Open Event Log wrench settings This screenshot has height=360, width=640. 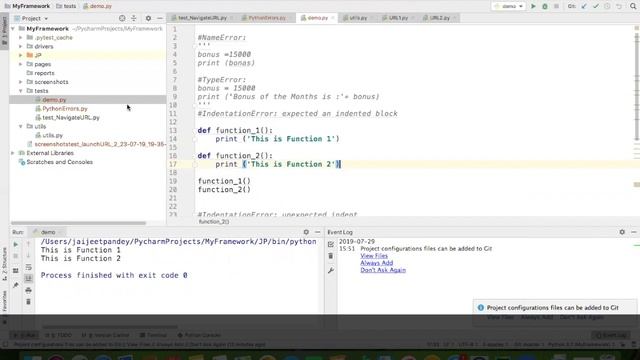[331, 271]
